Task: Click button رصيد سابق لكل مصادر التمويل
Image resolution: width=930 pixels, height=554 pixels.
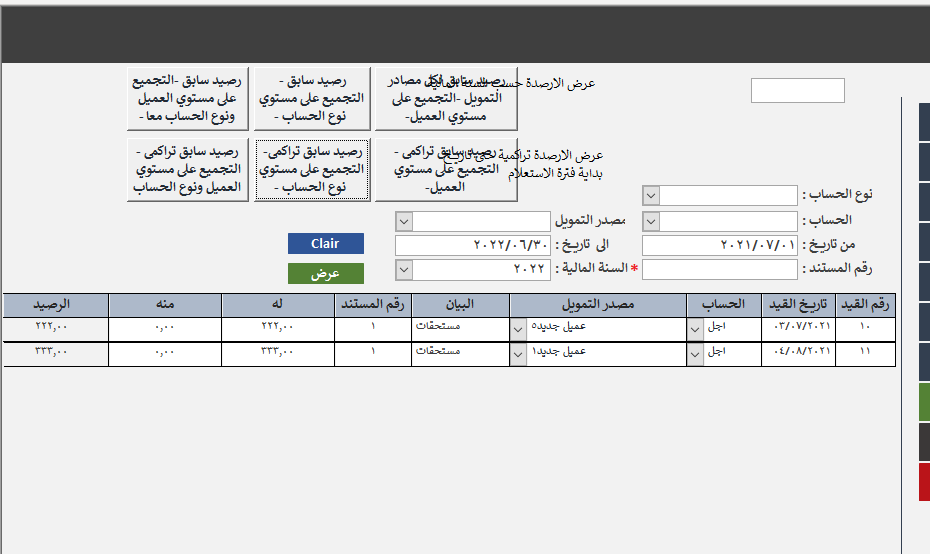Action: point(446,98)
